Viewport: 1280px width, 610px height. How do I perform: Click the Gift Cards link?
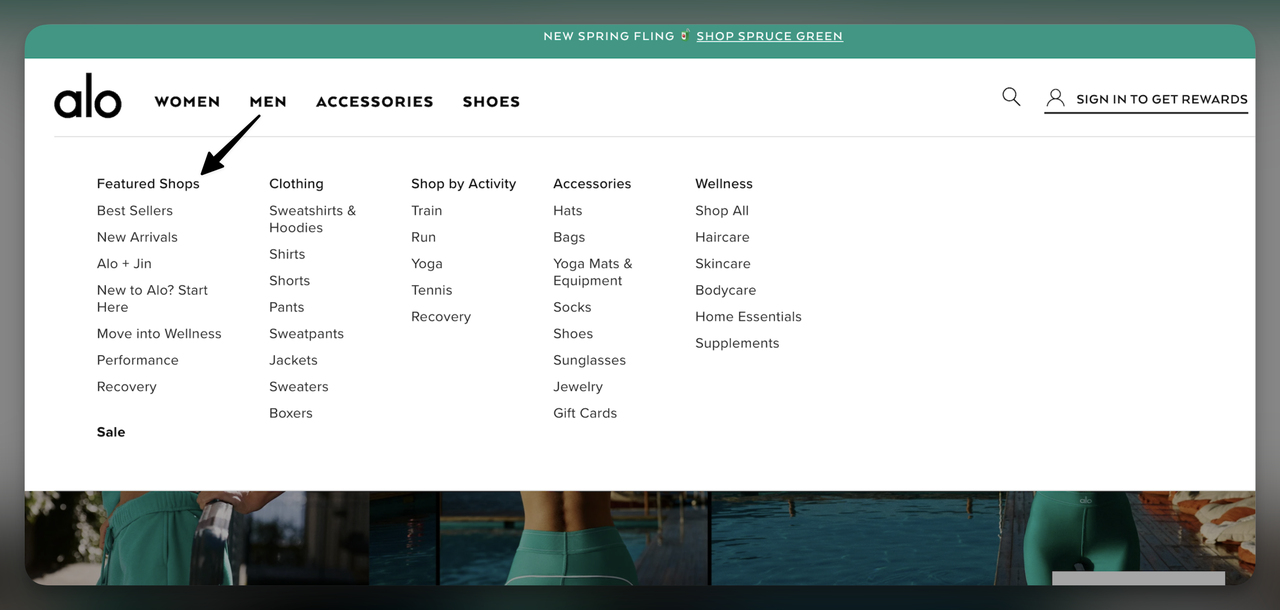point(585,412)
